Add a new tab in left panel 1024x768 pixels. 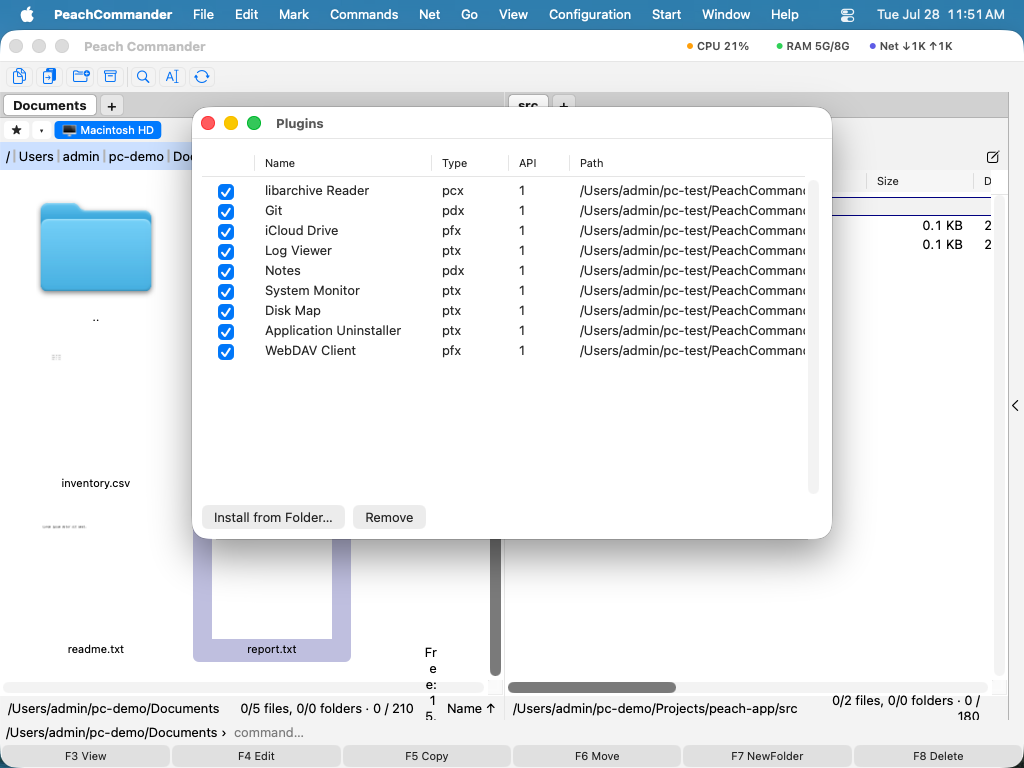pos(112,106)
